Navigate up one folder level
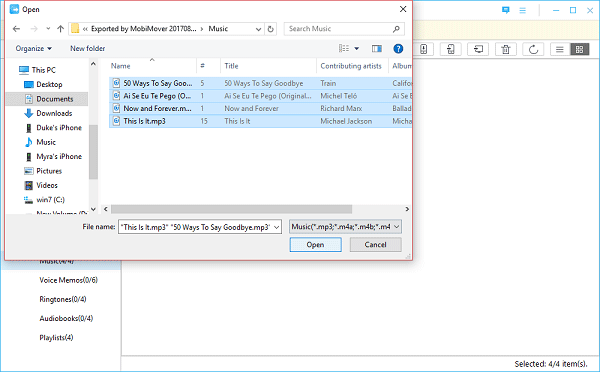 click(60, 29)
